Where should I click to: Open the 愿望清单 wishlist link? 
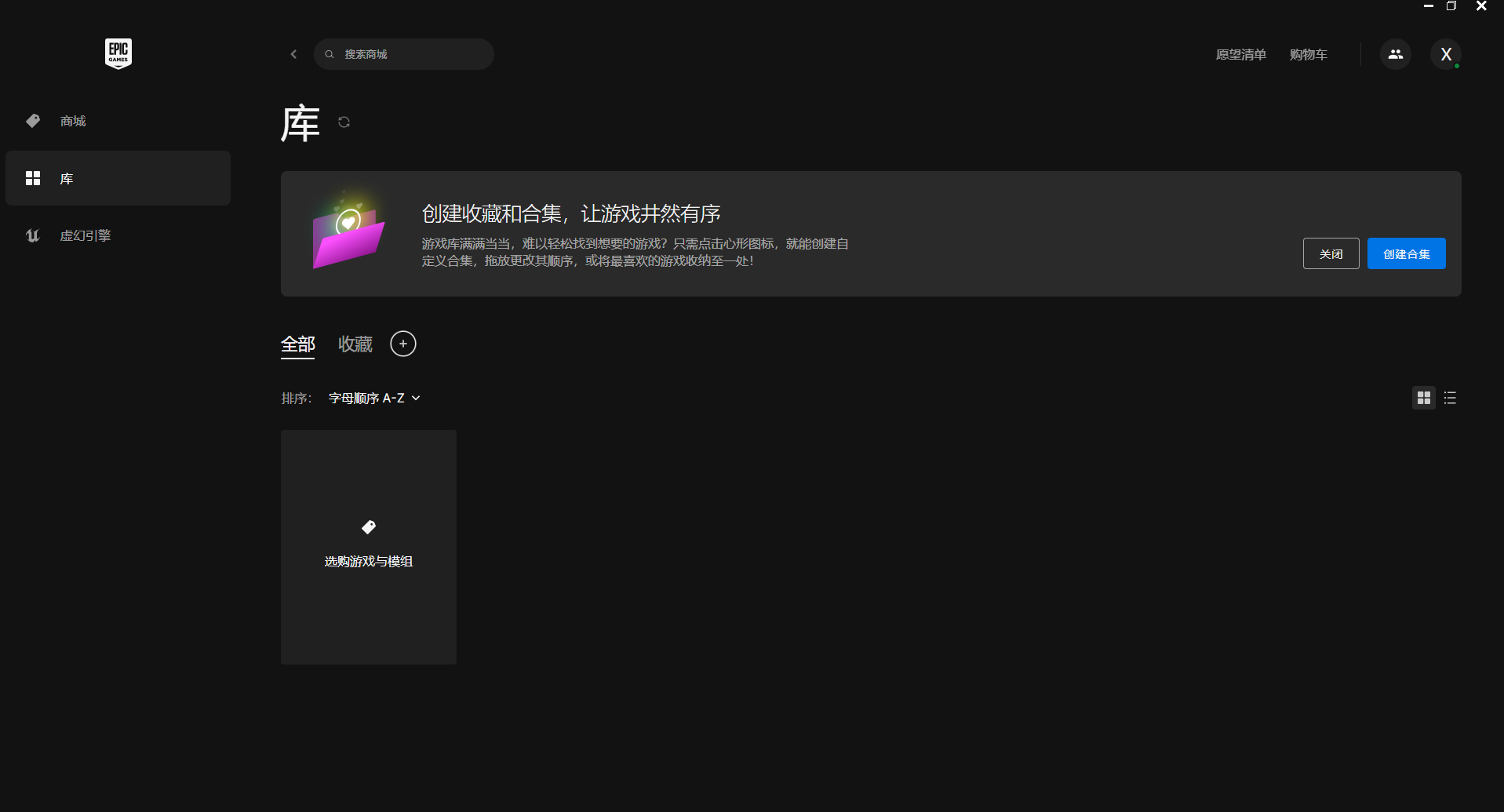[x=1240, y=55]
